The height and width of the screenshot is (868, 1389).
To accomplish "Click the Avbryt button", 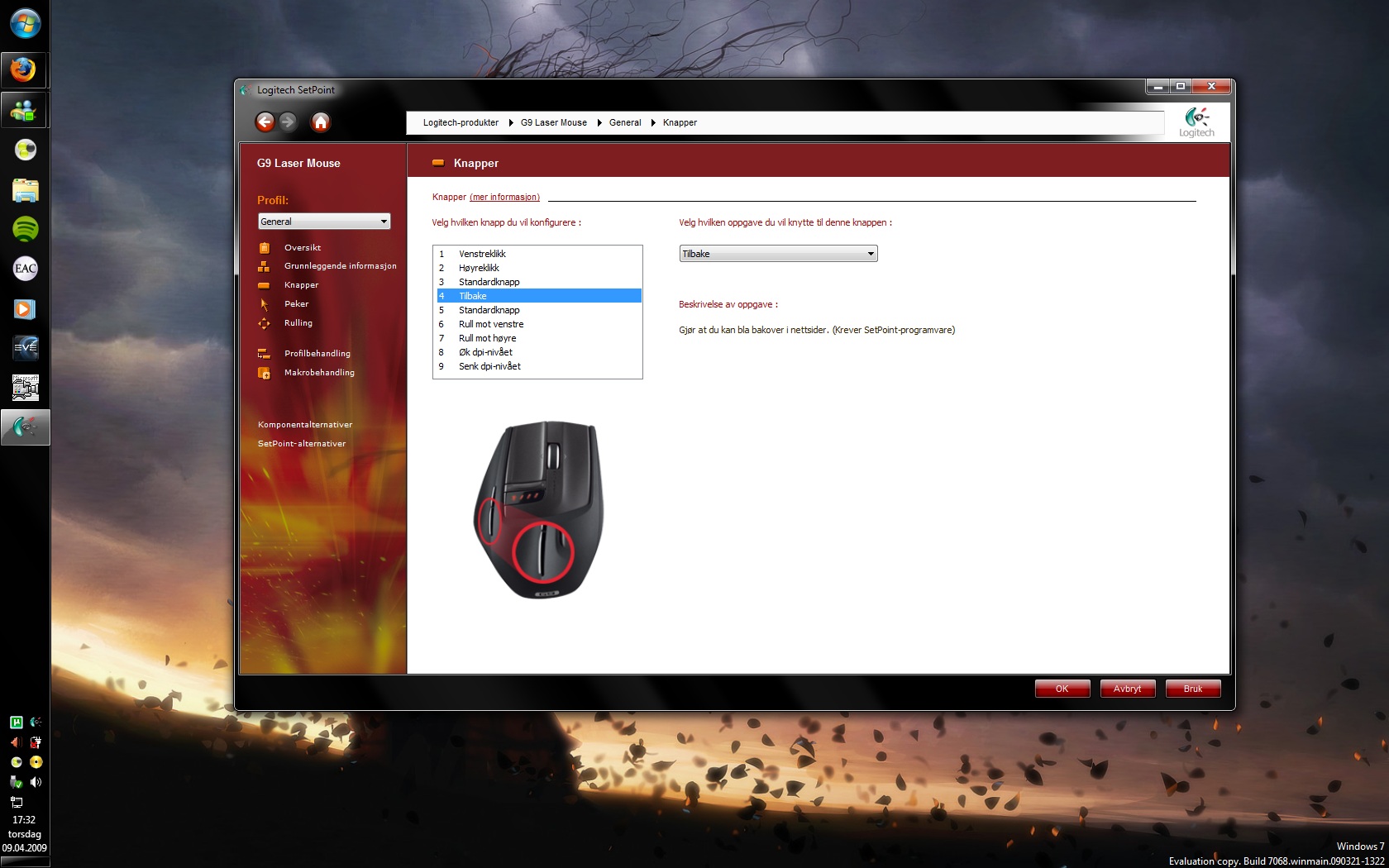I will [x=1128, y=689].
